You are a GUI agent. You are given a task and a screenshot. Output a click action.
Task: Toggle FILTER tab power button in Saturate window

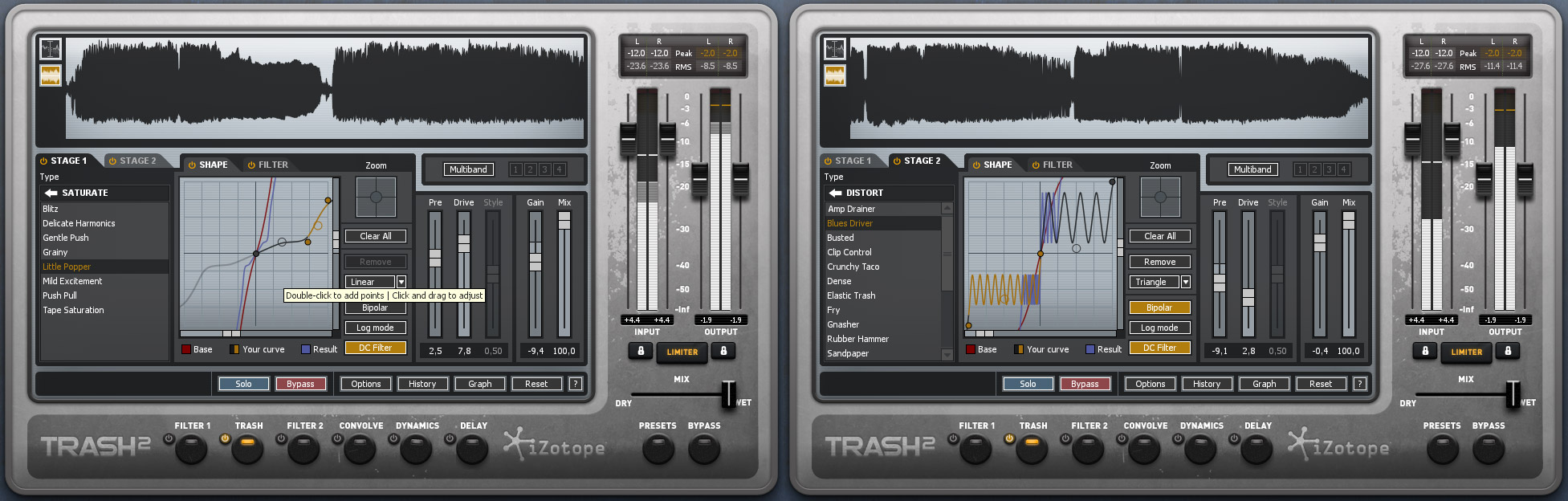251,165
